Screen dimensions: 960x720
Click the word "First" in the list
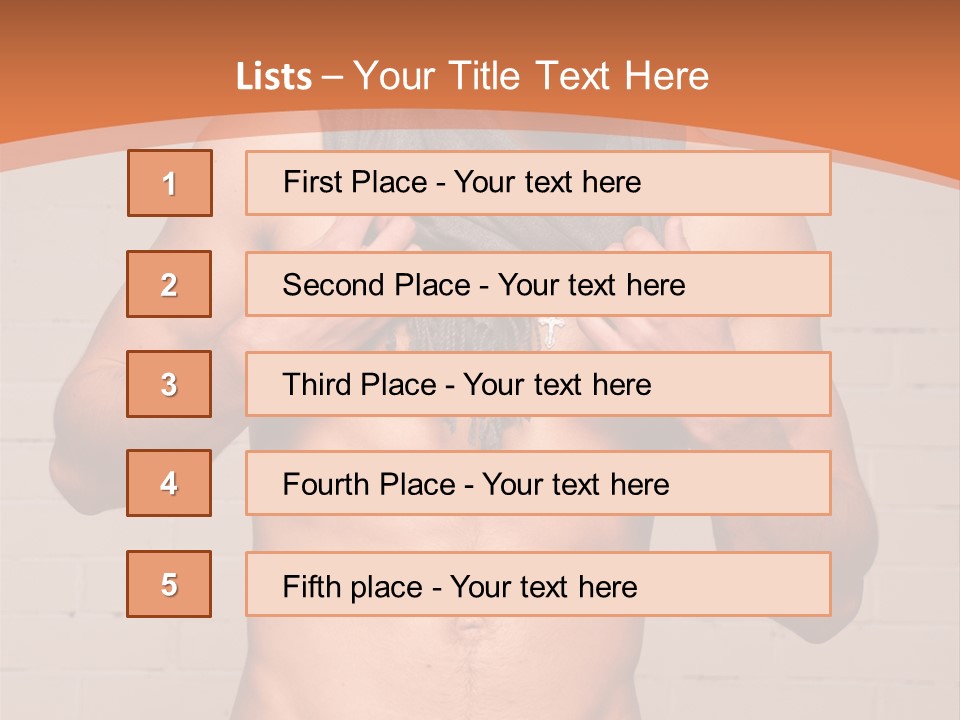312,182
